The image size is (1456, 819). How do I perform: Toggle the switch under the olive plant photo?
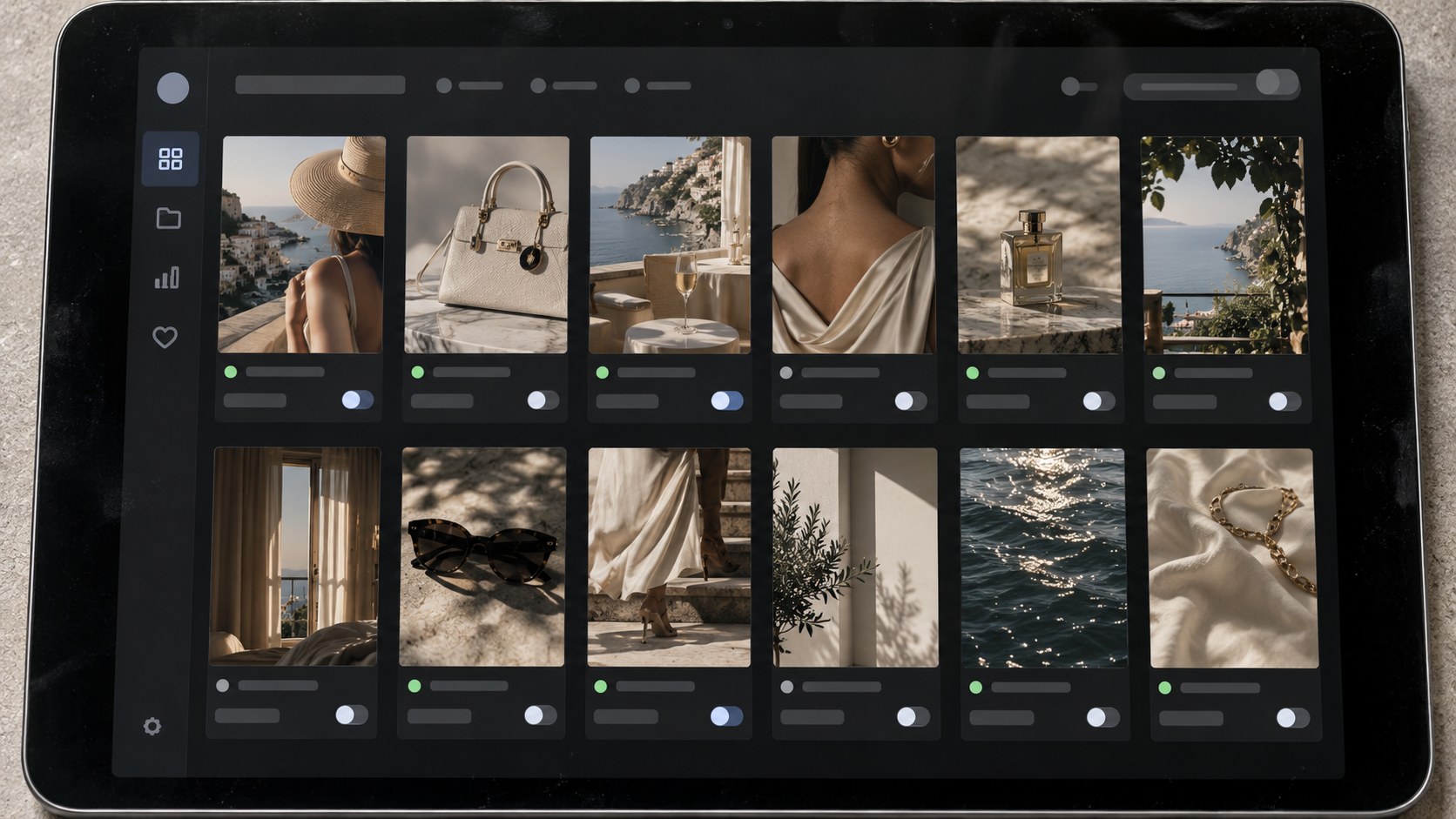(913, 716)
